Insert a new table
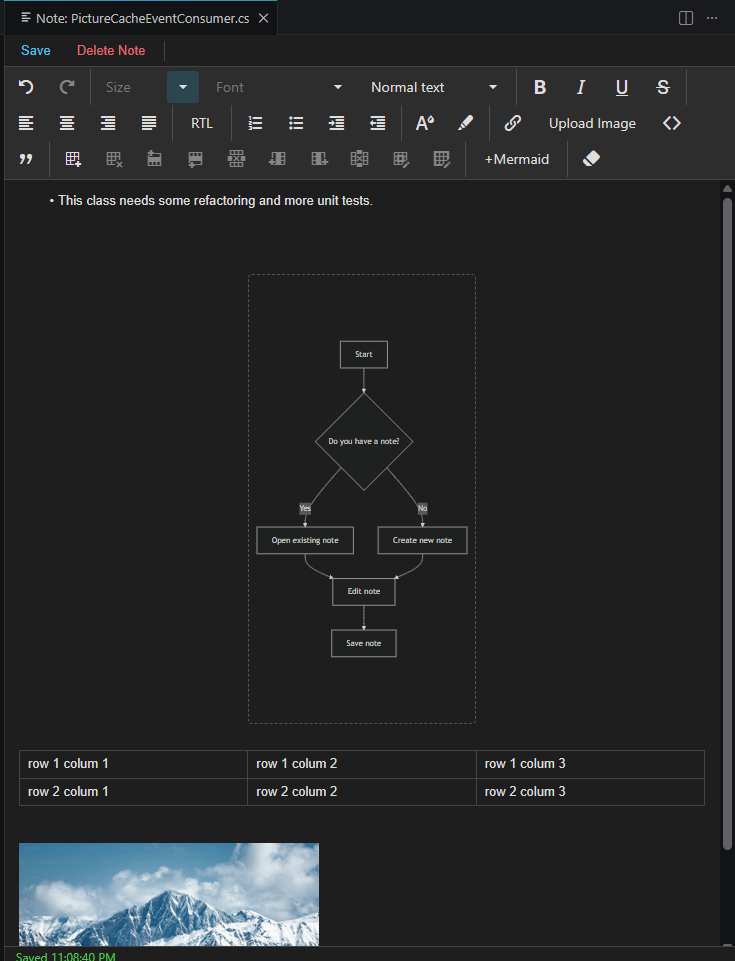The width and height of the screenshot is (735, 961). (x=73, y=159)
